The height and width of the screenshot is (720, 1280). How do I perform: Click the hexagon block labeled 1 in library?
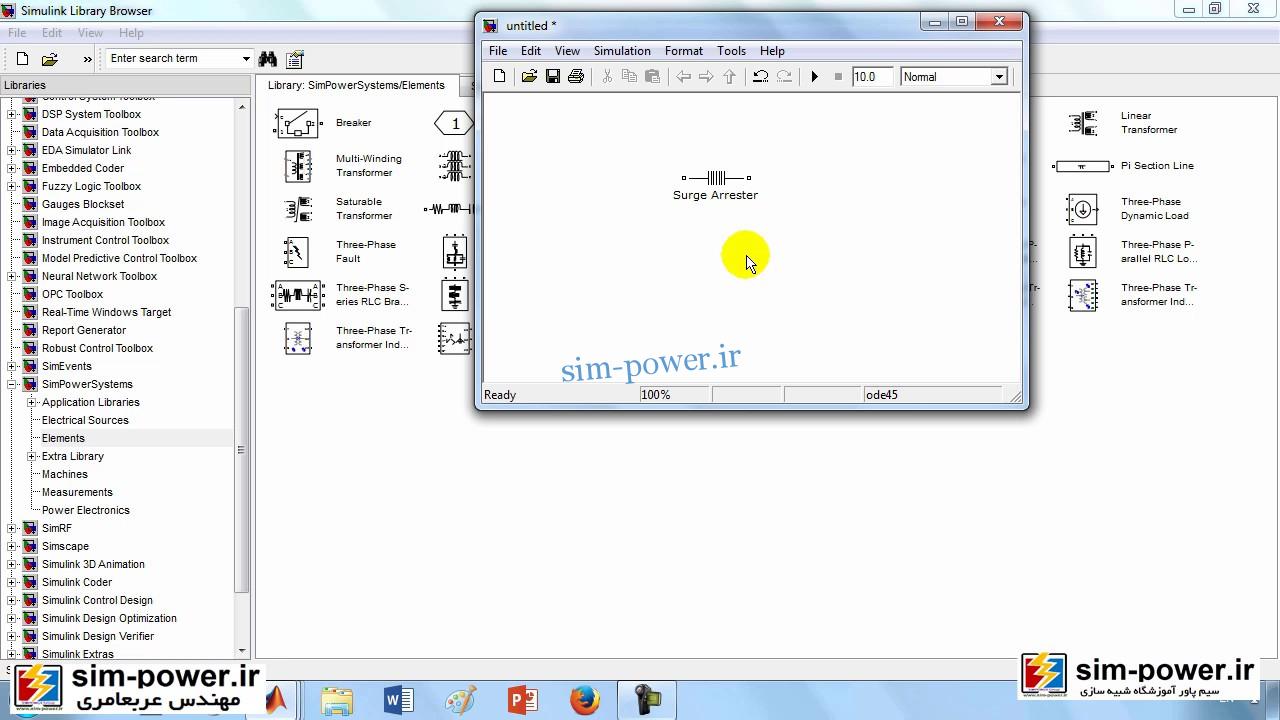pos(455,123)
